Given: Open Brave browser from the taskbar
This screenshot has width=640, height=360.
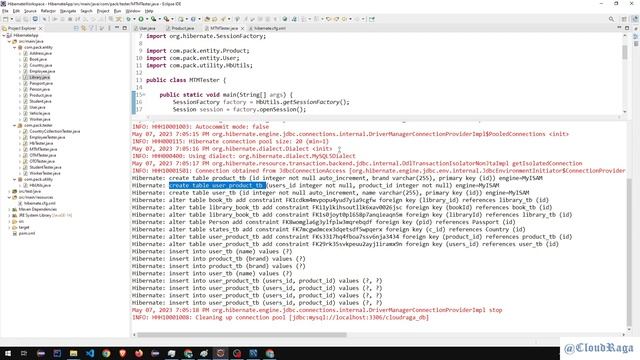Looking at the screenshot, I should pos(122,353).
